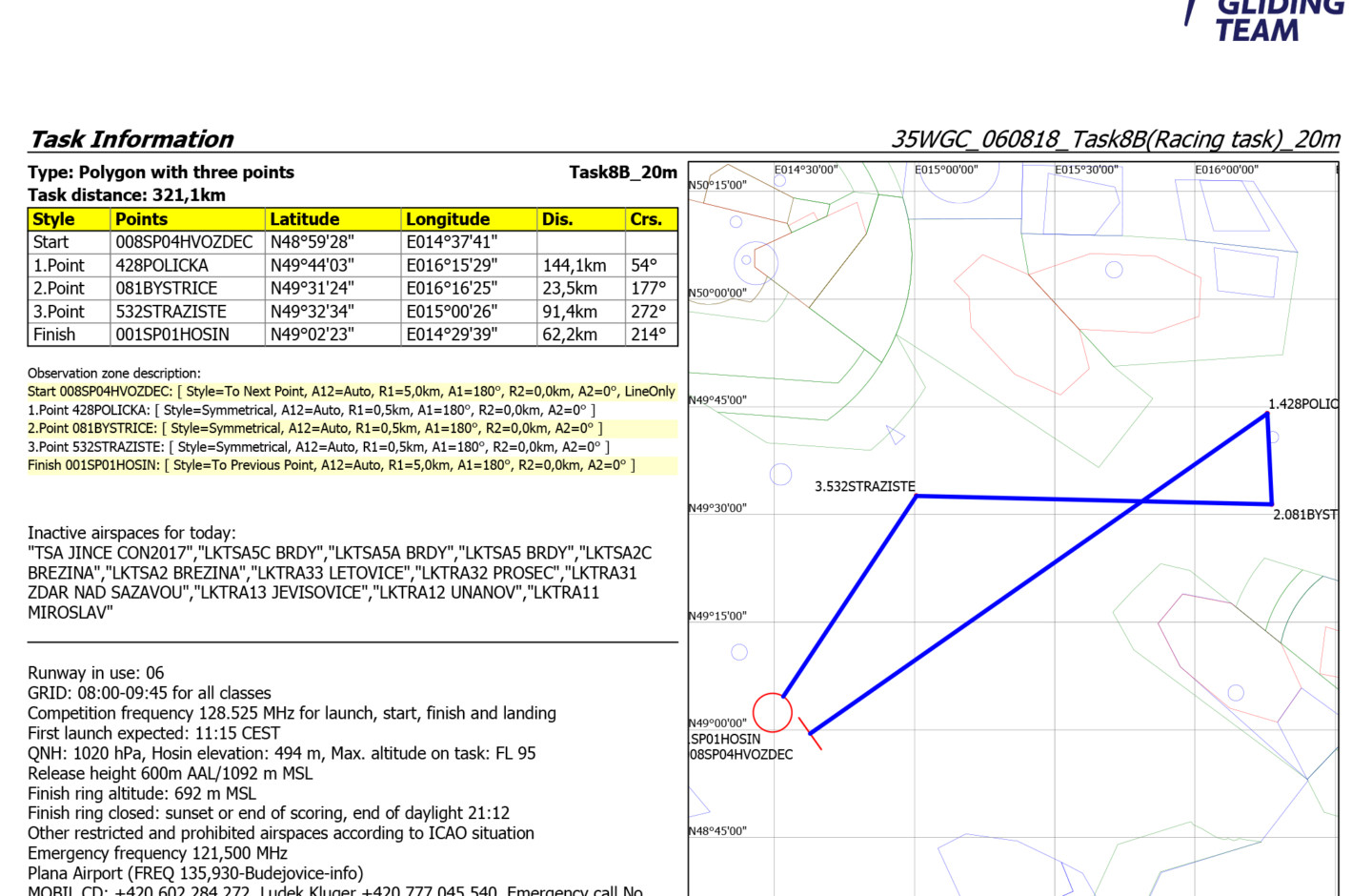Image resolution: width=1372 pixels, height=896 pixels.
Task: Click the Emergency frequency 121,500 MHz line
Action: 157,853
